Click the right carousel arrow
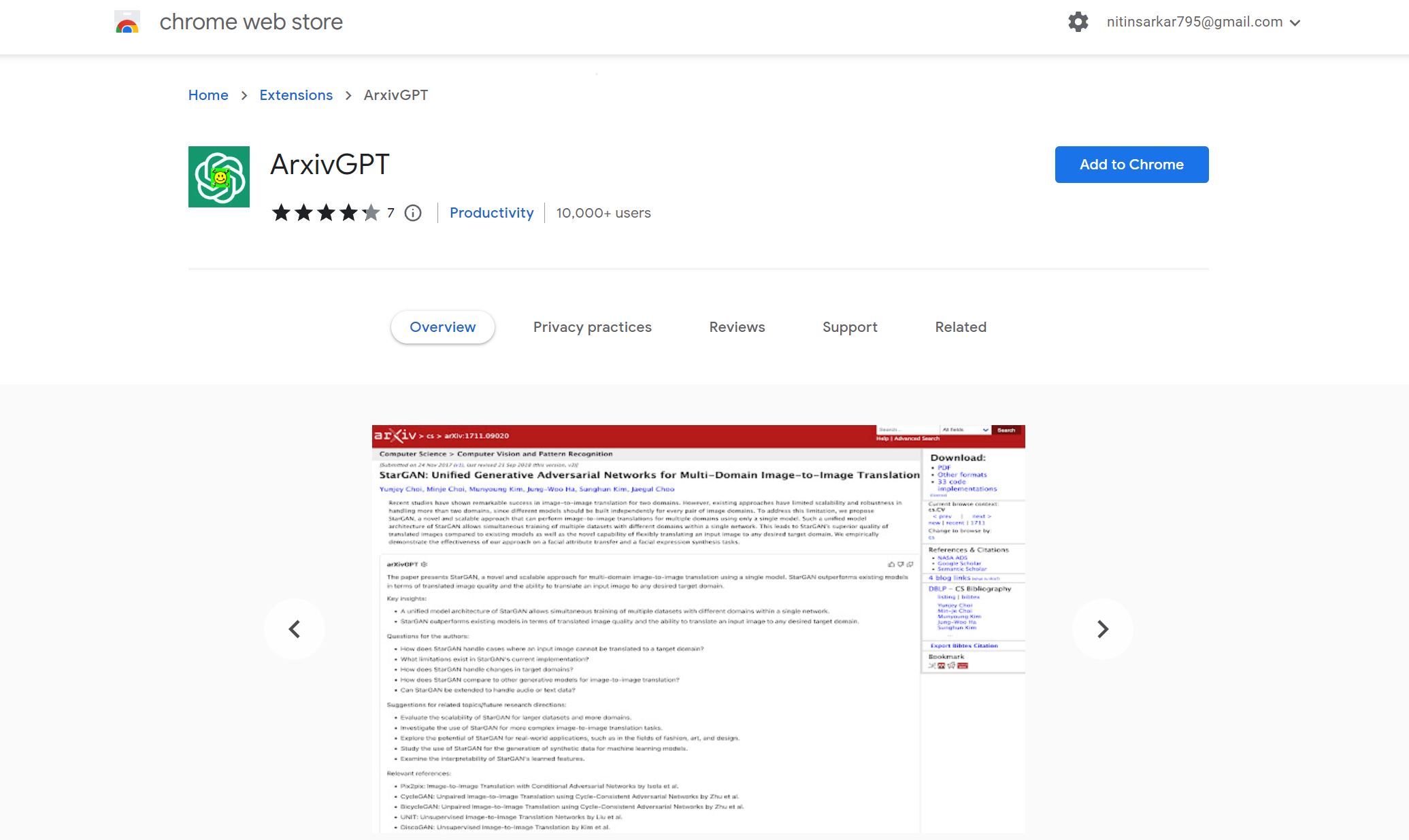1409x840 pixels. click(1102, 629)
